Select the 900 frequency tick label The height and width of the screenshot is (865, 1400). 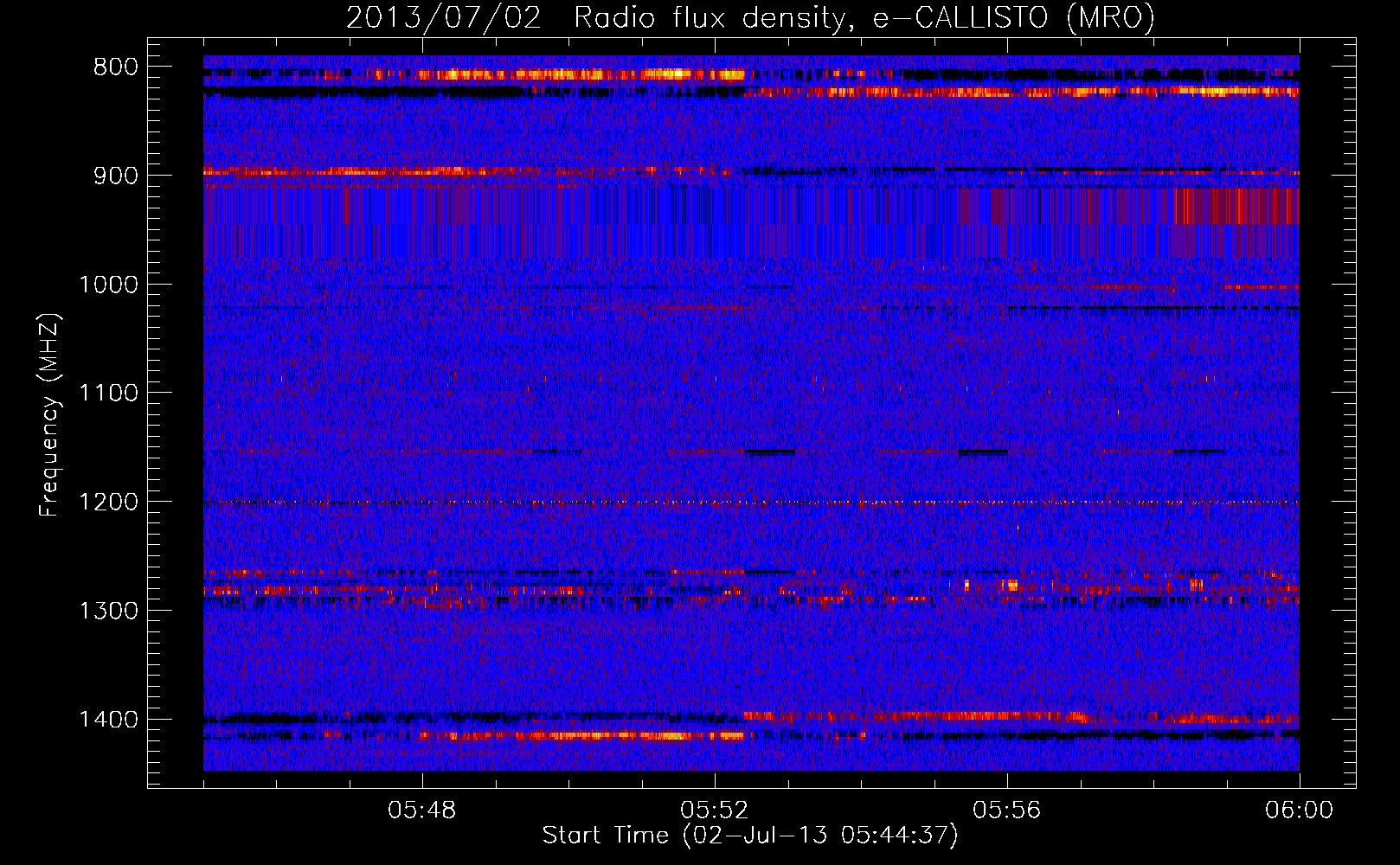pos(115,176)
